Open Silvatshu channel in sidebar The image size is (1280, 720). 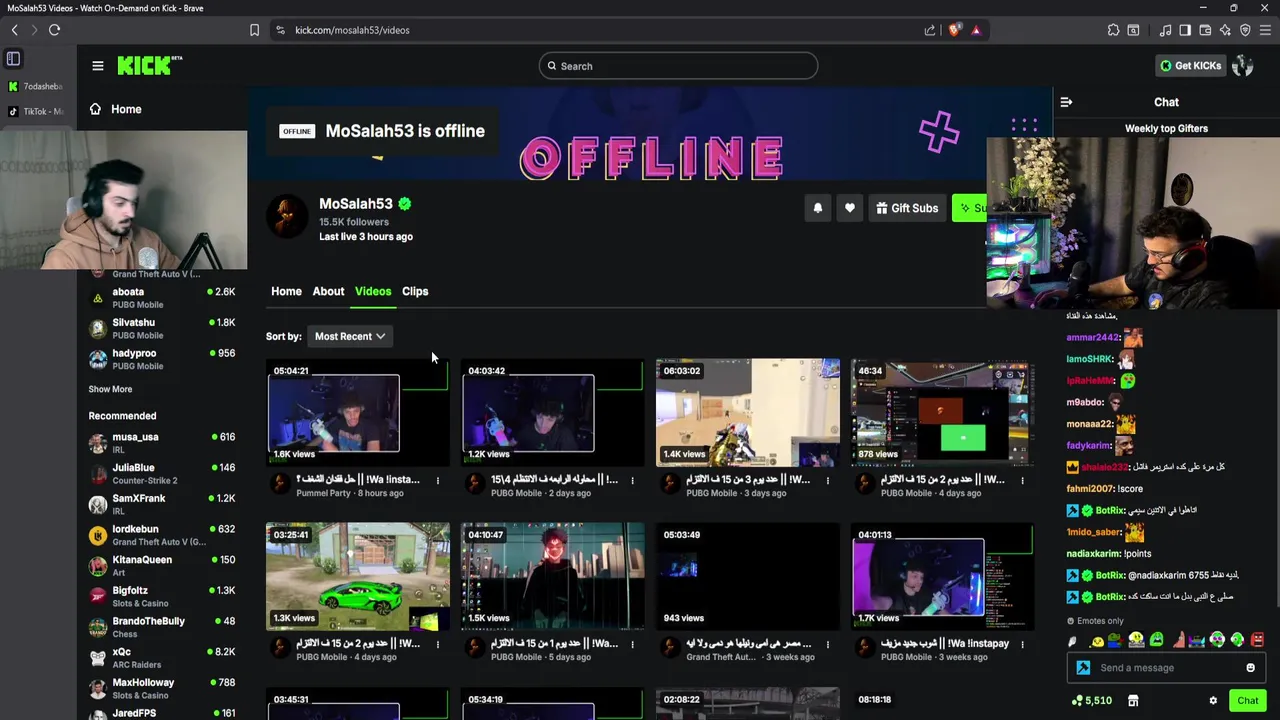(x=162, y=329)
